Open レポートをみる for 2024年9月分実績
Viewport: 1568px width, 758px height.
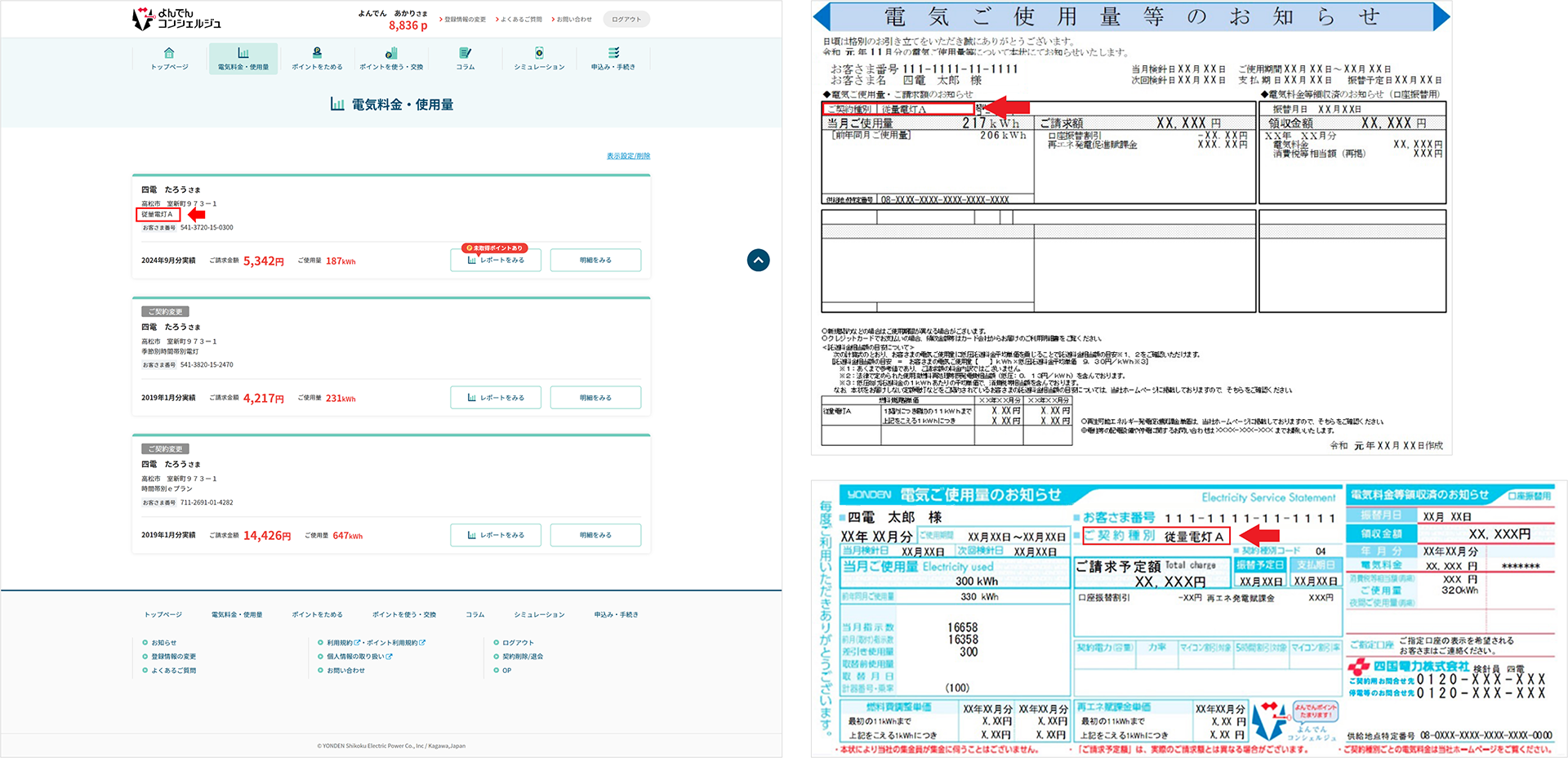(496, 261)
